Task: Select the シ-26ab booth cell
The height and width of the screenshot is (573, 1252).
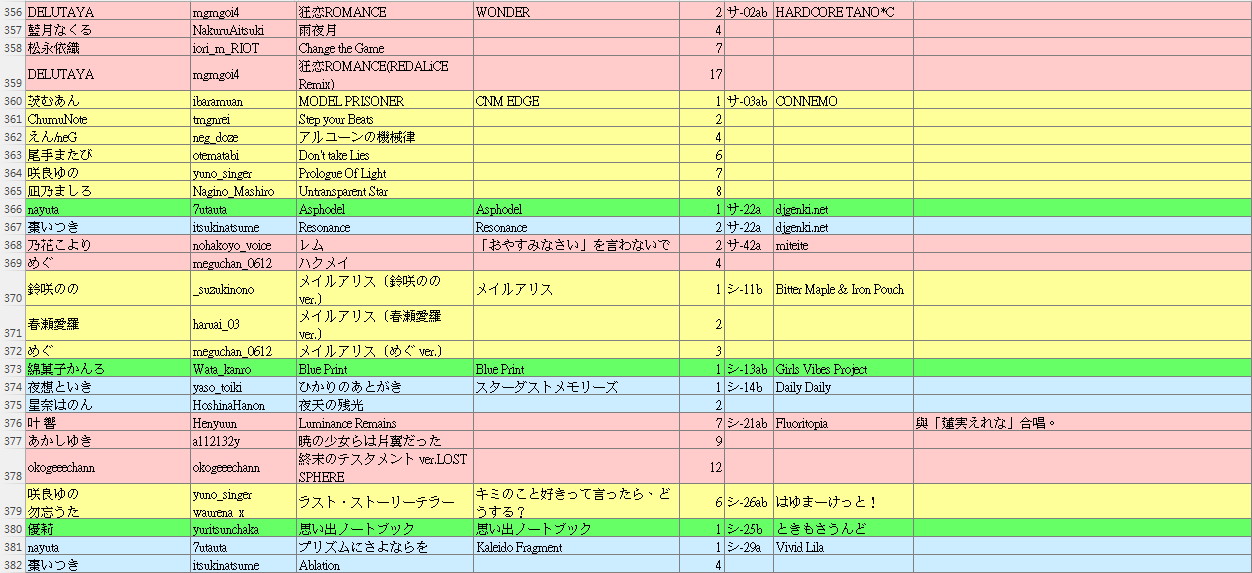Action: pyautogui.click(x=748, y=502)
